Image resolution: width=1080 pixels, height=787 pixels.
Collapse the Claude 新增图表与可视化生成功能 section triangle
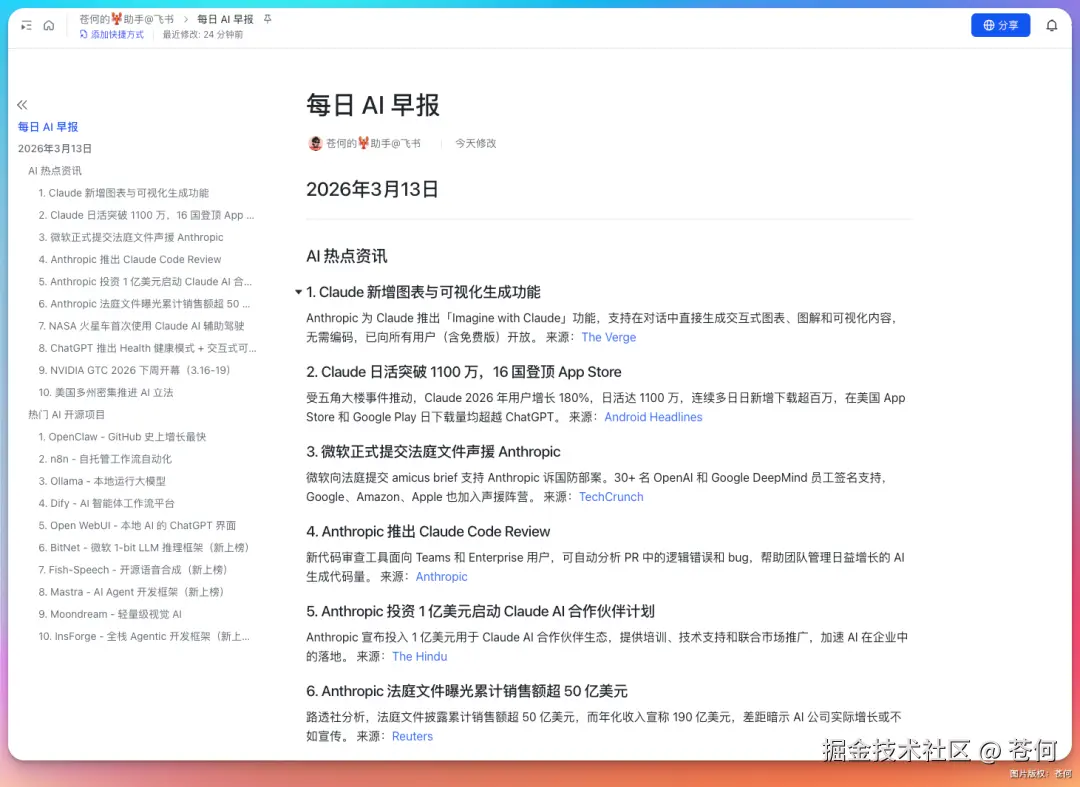point(298,292)
